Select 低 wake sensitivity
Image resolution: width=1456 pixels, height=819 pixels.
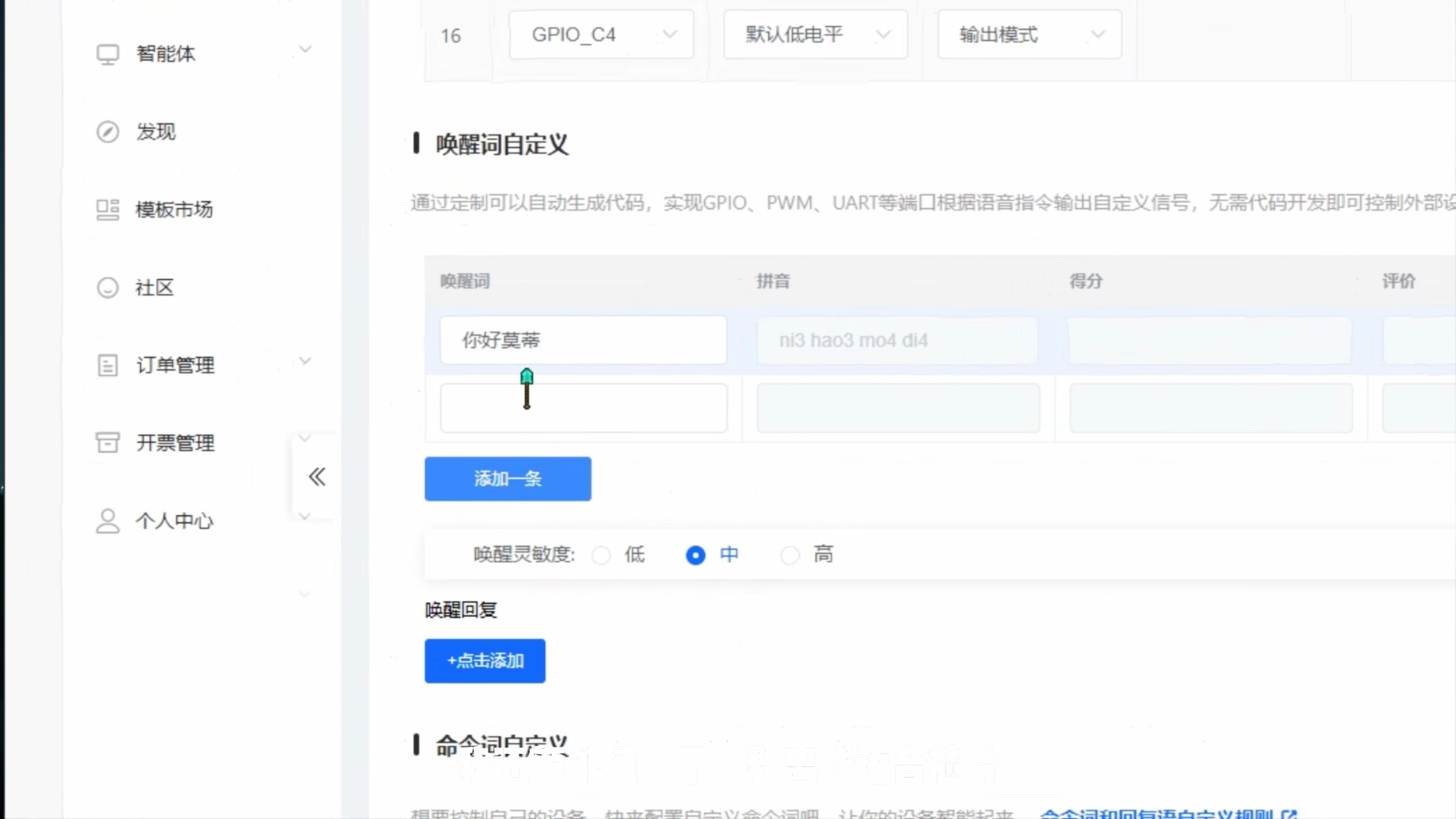point(601,555)
